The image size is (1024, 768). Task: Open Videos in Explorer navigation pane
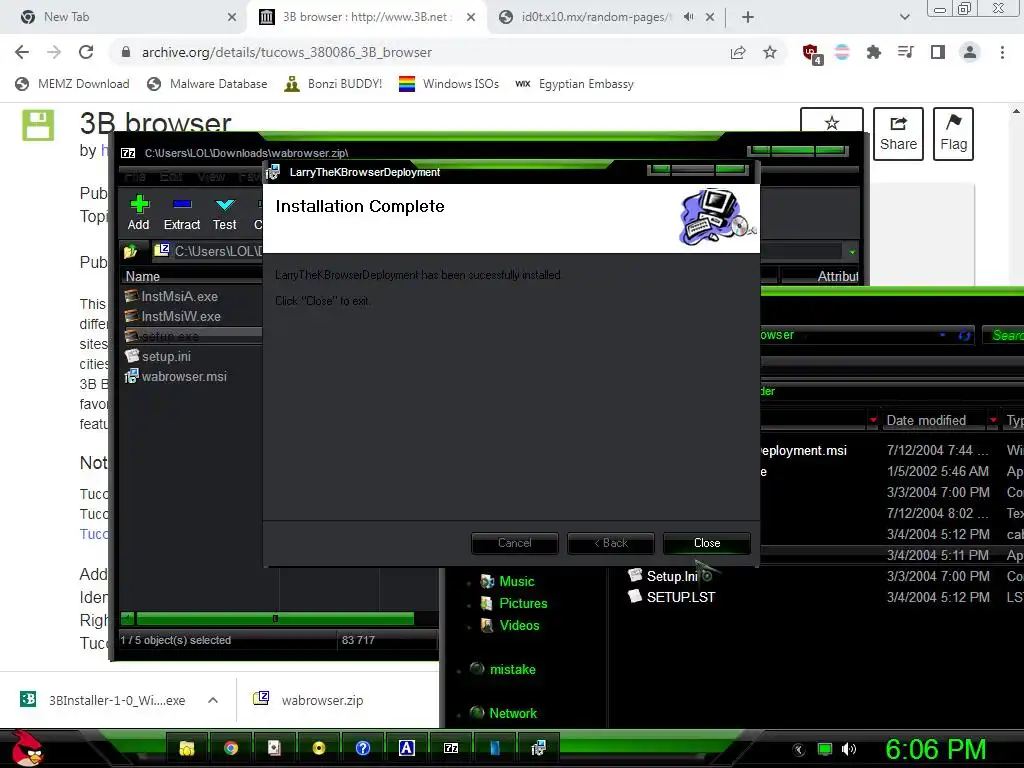coord(509,625)
